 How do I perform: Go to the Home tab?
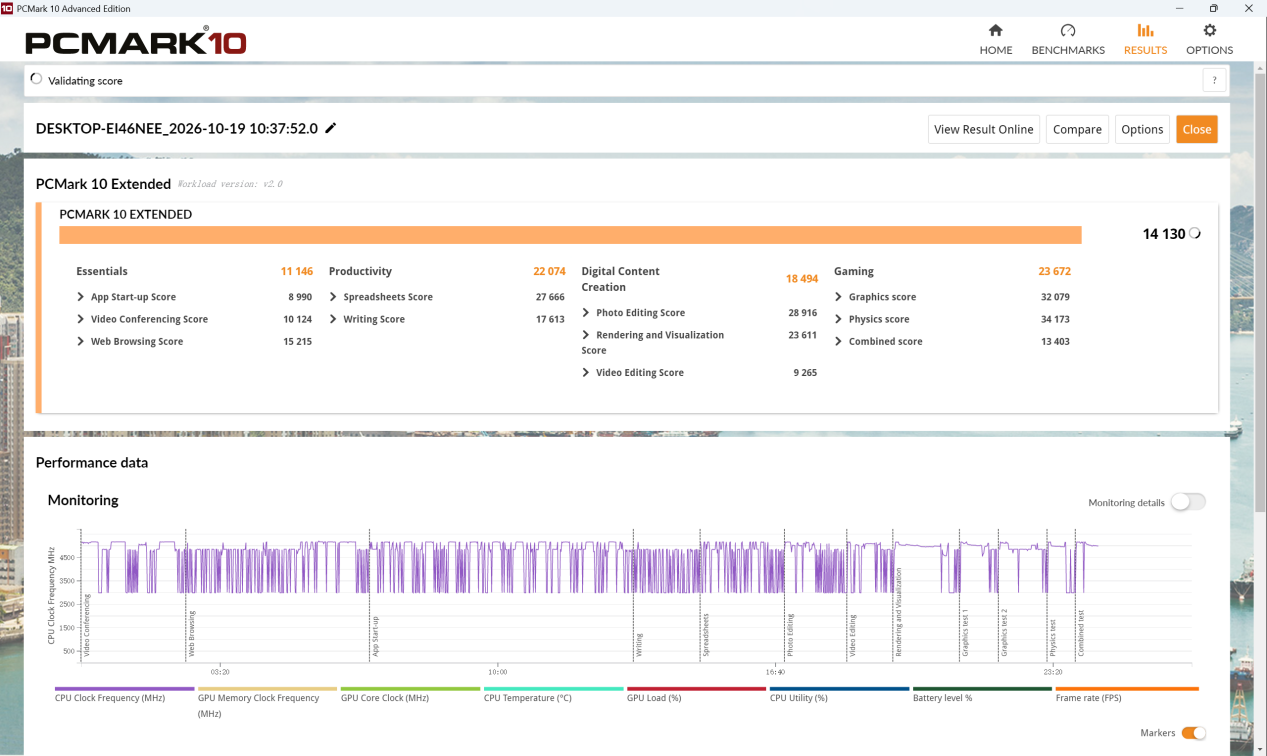point(996,39)
